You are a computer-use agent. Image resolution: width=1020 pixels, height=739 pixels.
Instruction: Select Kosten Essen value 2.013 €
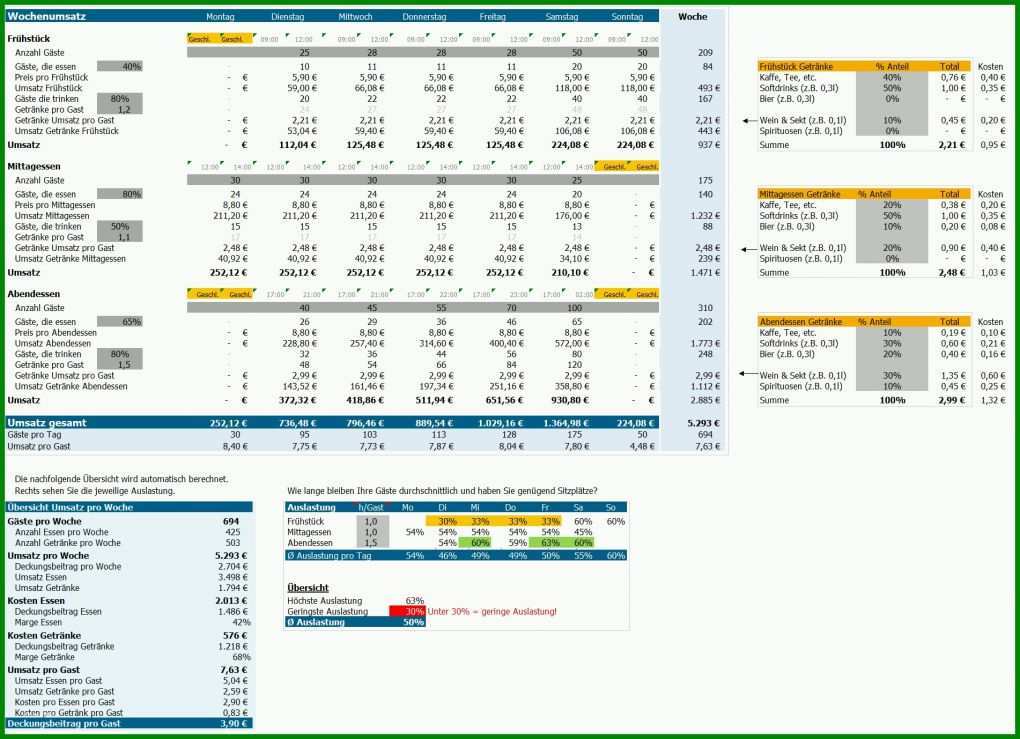pyautogui.click(x=232, y=600)
